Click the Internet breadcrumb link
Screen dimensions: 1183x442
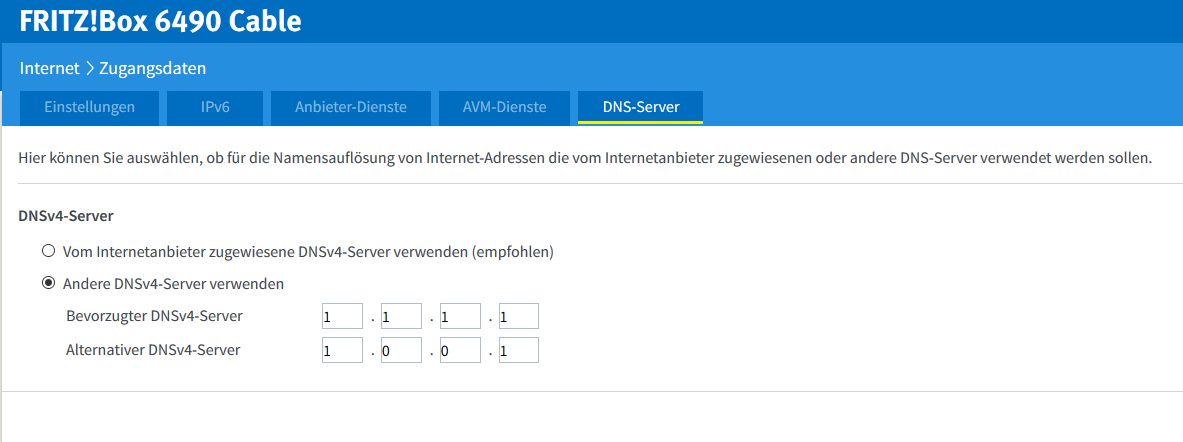[x=49, y=69]
